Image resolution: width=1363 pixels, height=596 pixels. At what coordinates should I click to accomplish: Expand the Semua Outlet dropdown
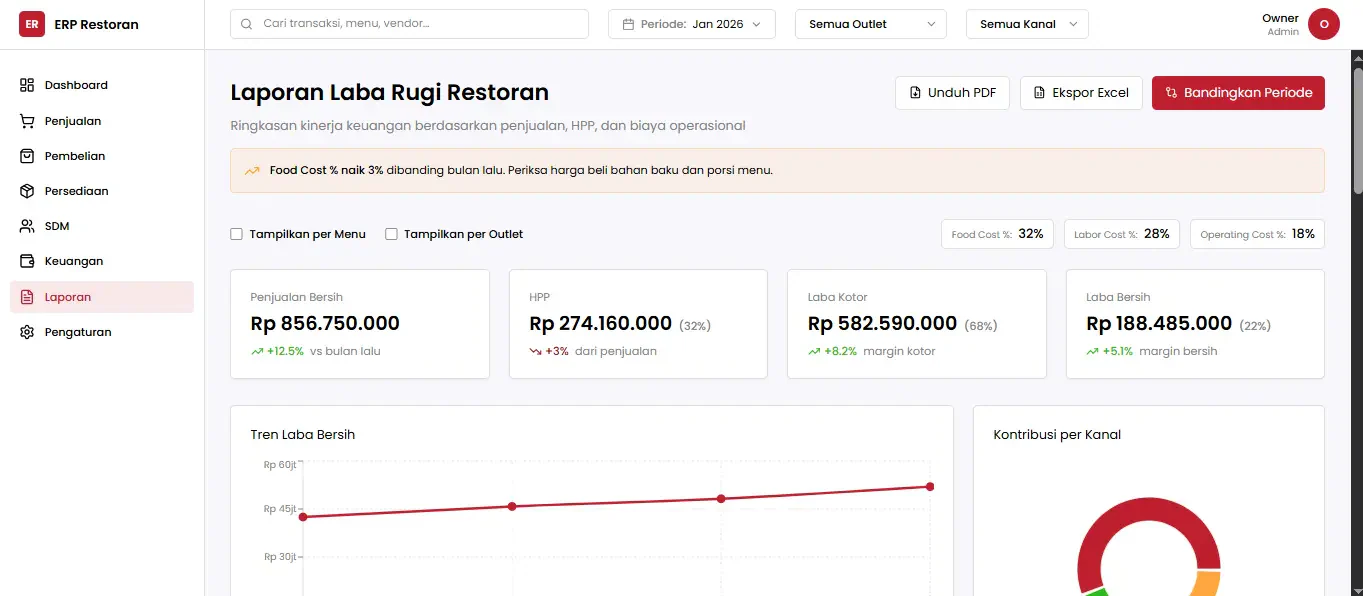tap(871, 24)
